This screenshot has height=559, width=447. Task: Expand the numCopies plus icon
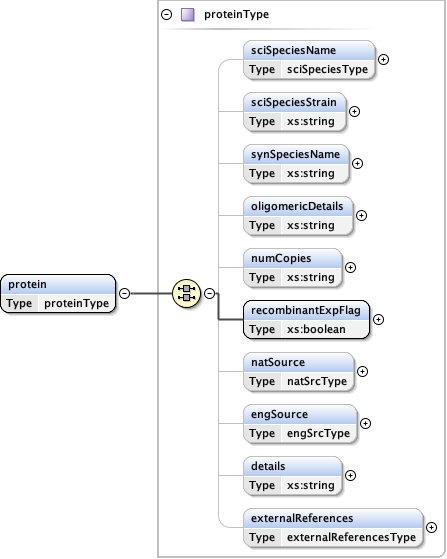tap(350, 268)
